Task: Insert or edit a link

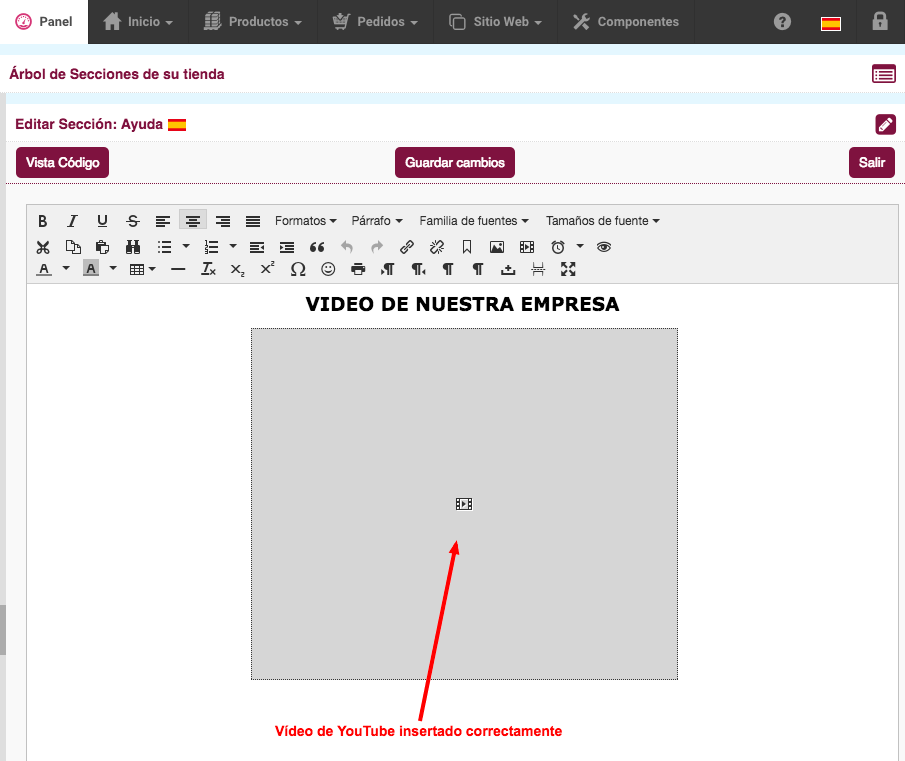Action: click(x=407, y=248)
